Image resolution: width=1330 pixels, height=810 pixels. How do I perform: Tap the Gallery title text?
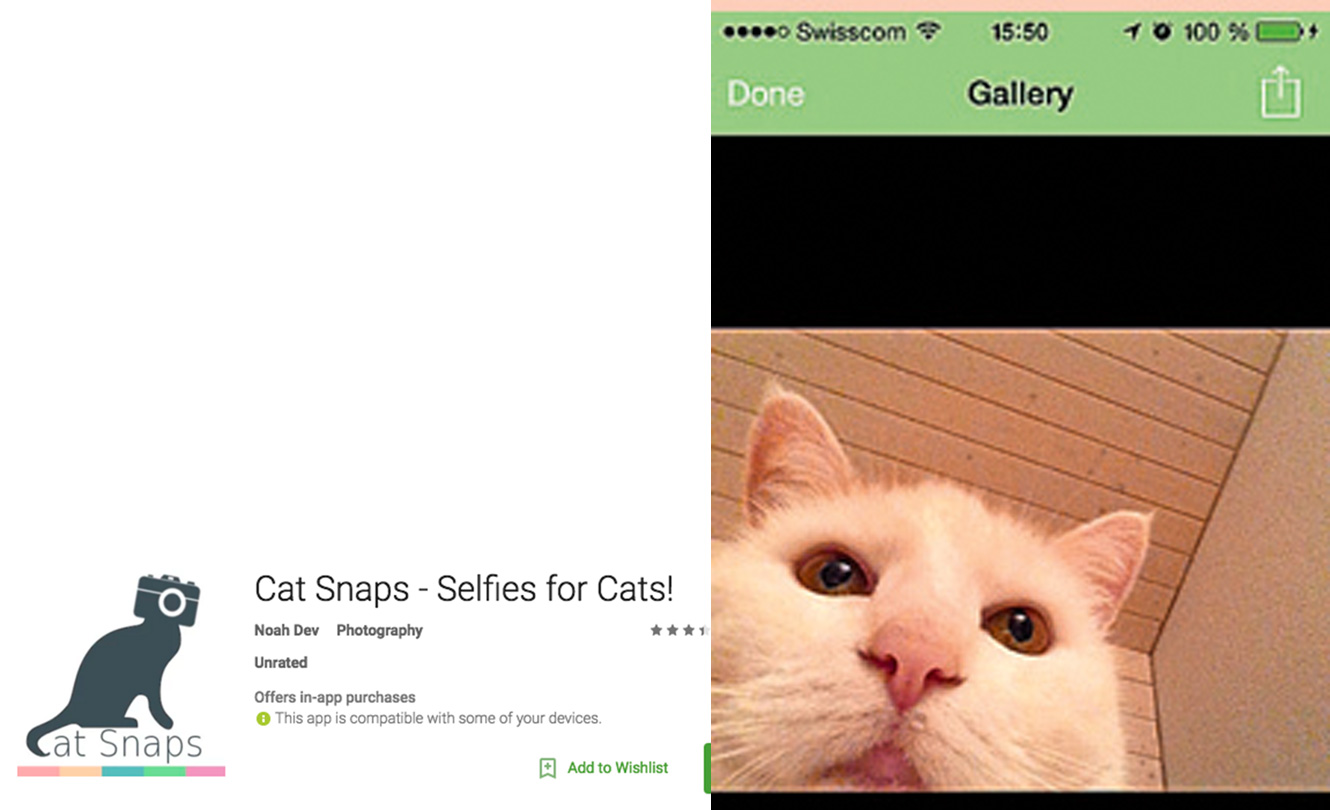(x=1020, y=94)
